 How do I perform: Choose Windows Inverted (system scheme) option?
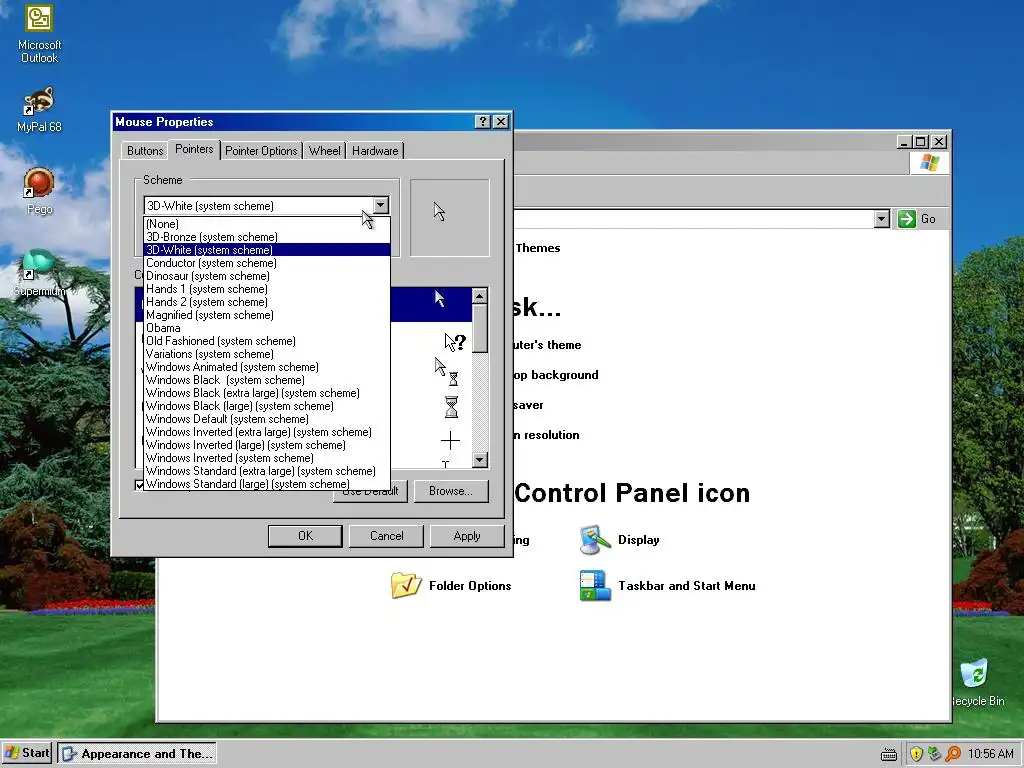click(266, 458)
